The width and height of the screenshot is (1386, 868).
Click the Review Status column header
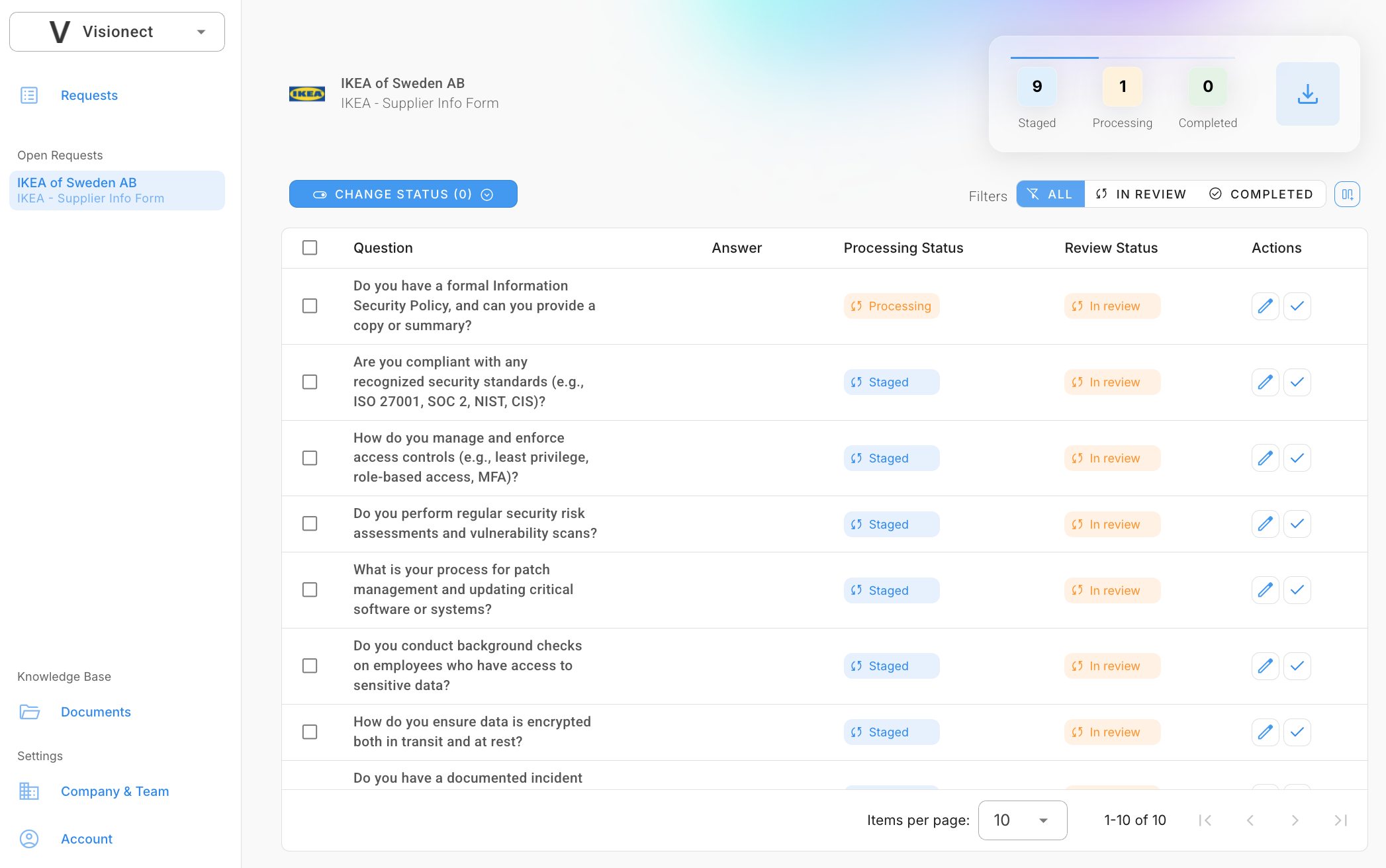1111,248
